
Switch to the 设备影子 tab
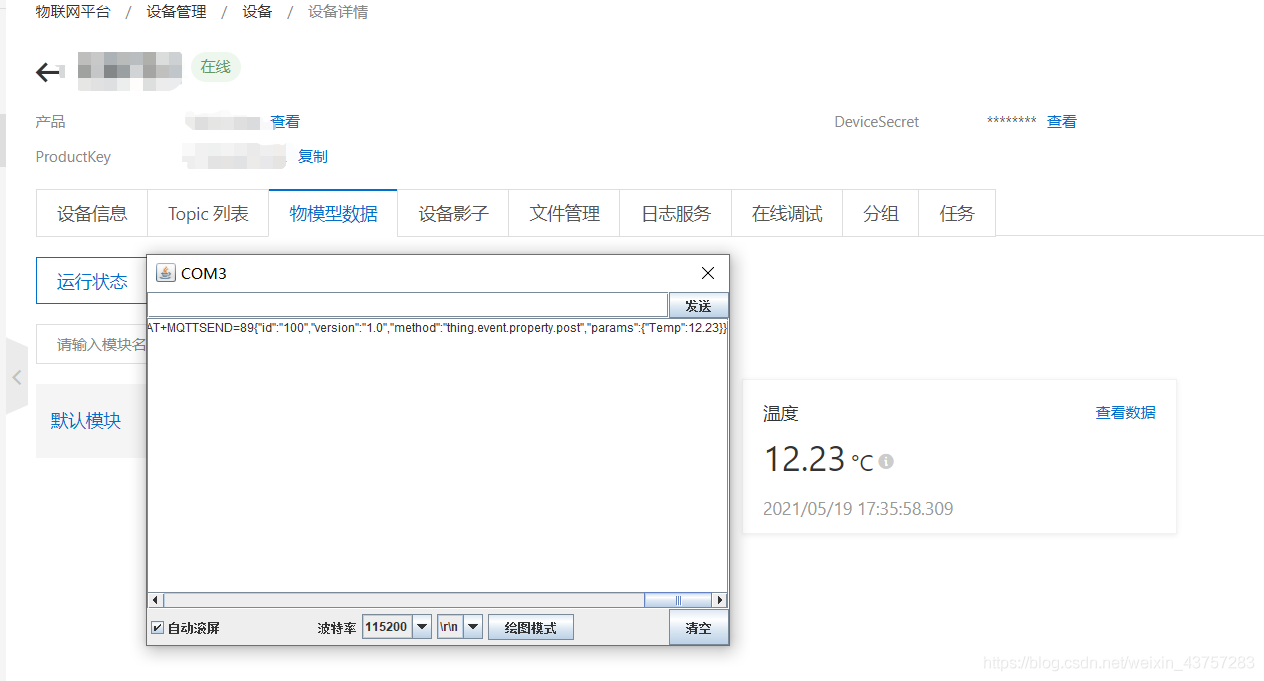[453, 213]
